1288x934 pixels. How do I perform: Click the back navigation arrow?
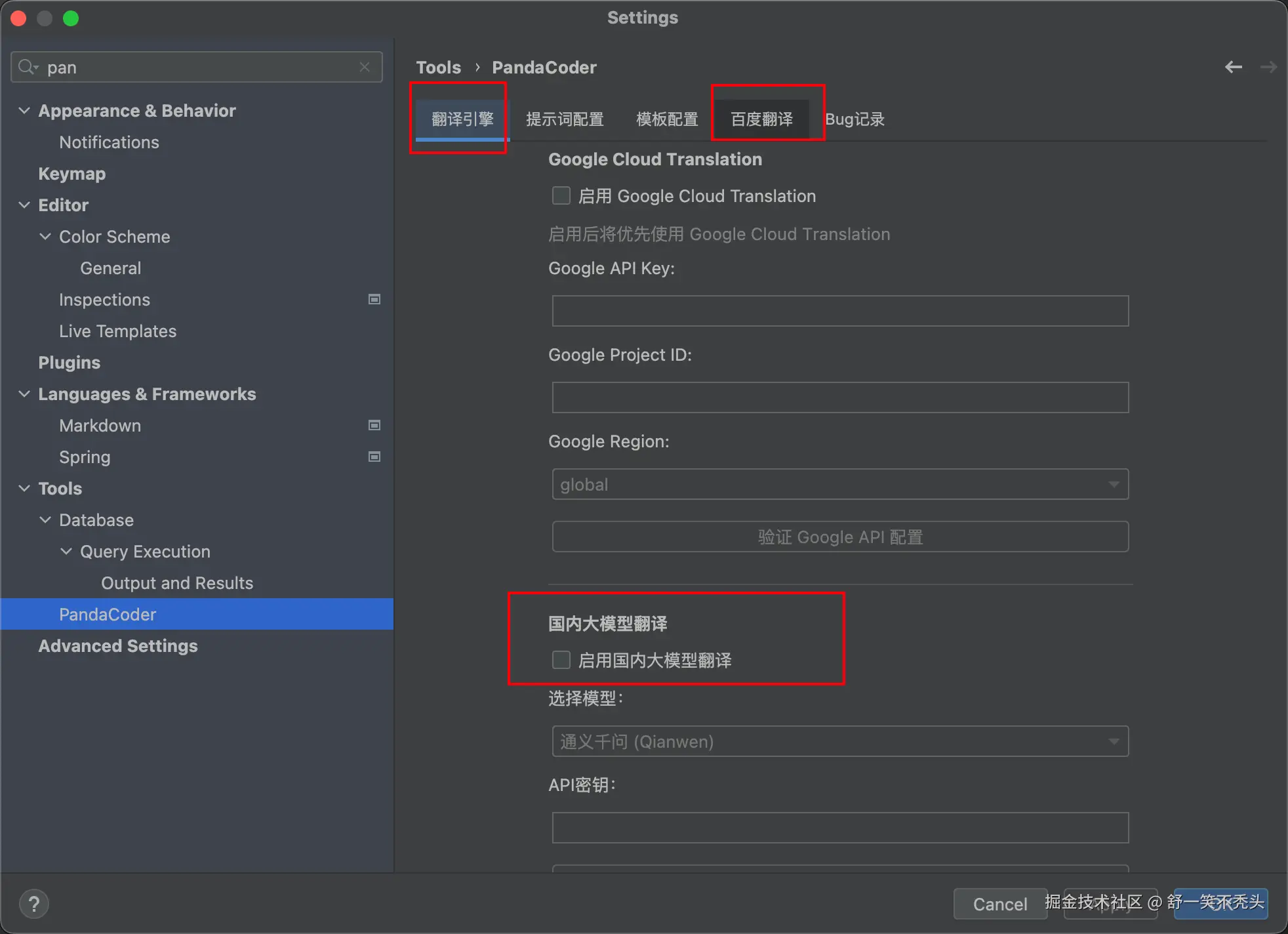pyautogui.click(x=1234, y=67)
